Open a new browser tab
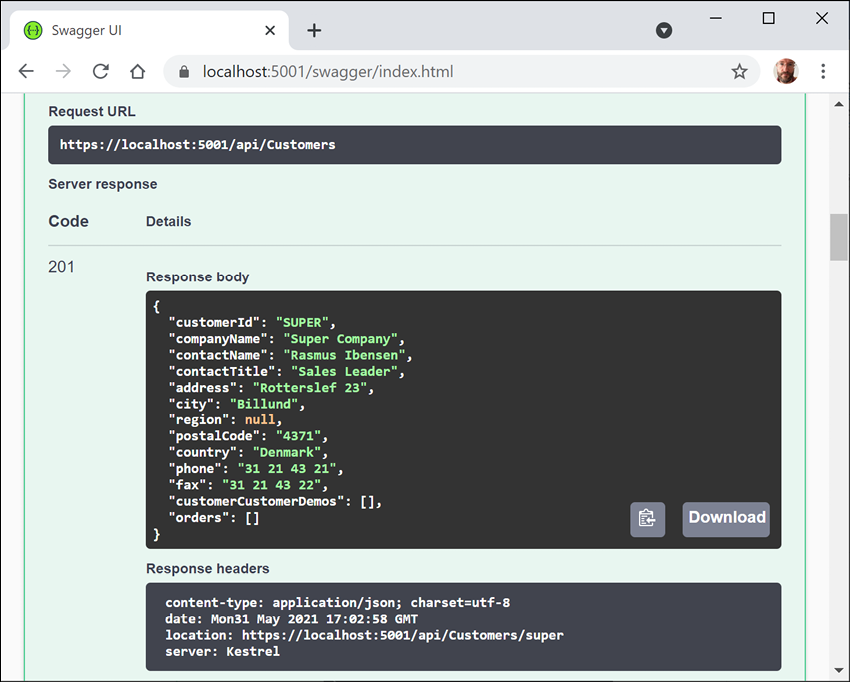The image size is (850, 682). (x=314, y=30)
